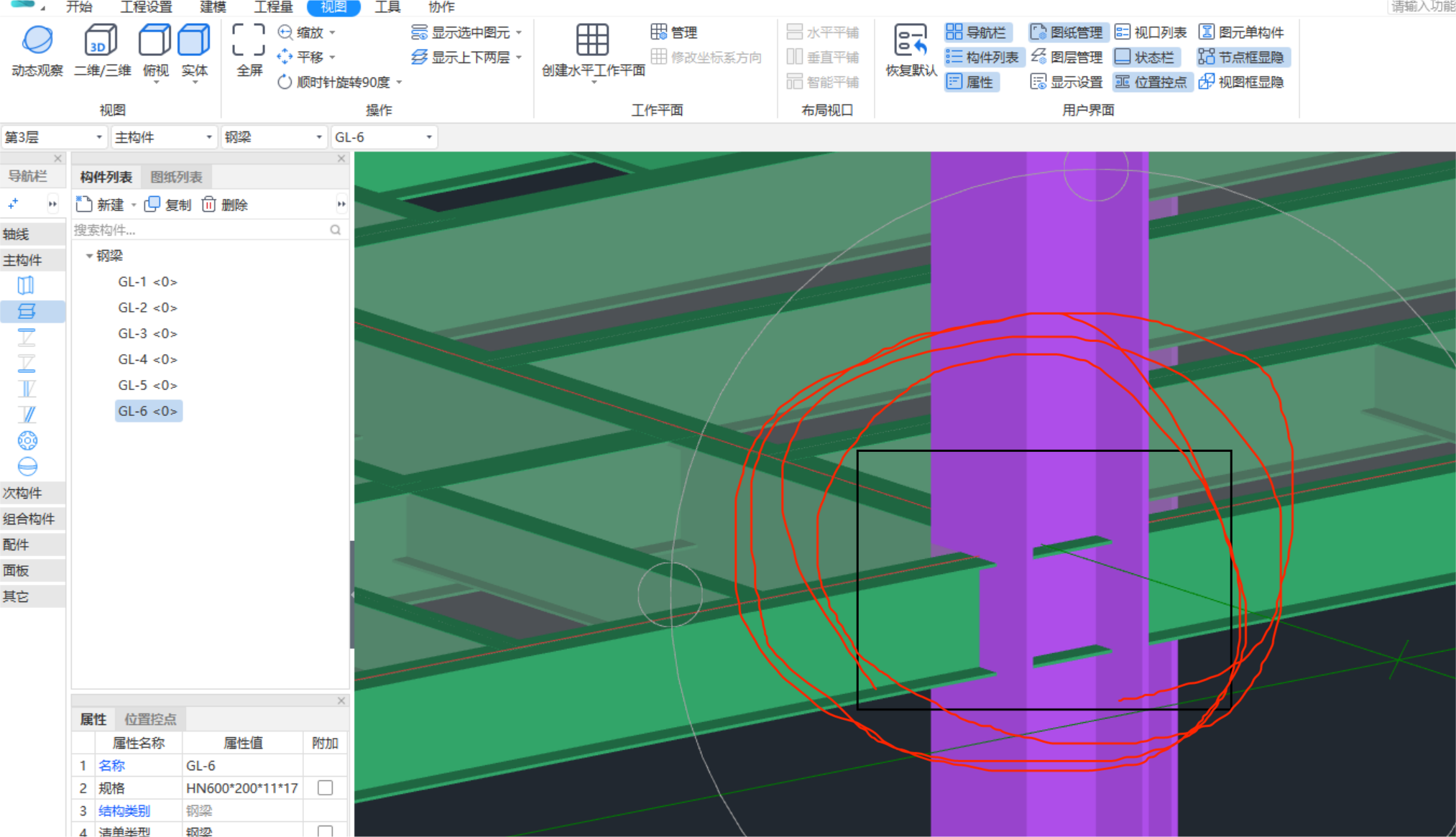Click the delete 删除 trash icon
Image resolution: width=1456 pixels, height=837 pixels.
click(x=208, y=205)
